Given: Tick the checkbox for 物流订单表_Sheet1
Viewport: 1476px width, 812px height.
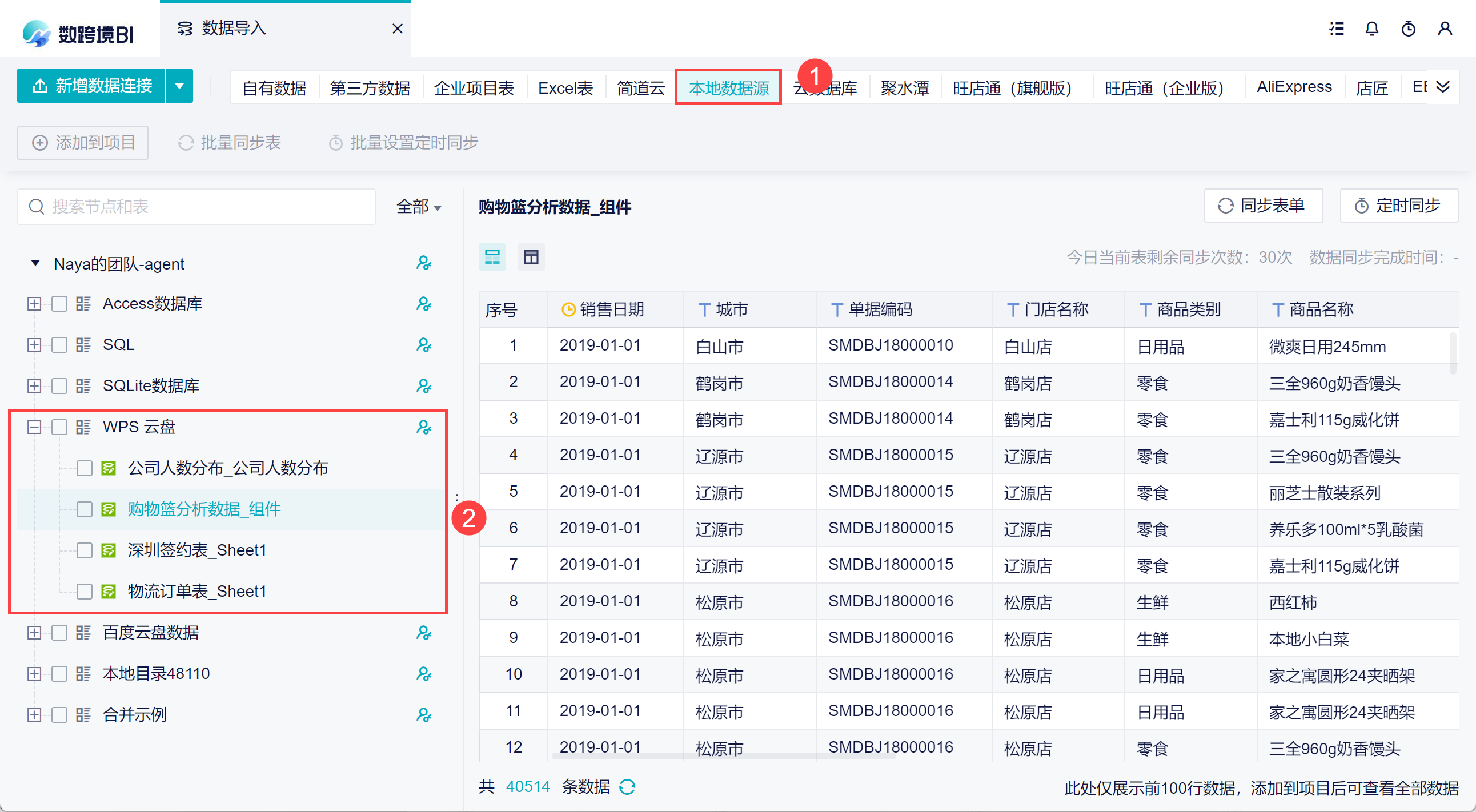Looking at the screenshot, I should pyautogui.click(x=85, y=591).
